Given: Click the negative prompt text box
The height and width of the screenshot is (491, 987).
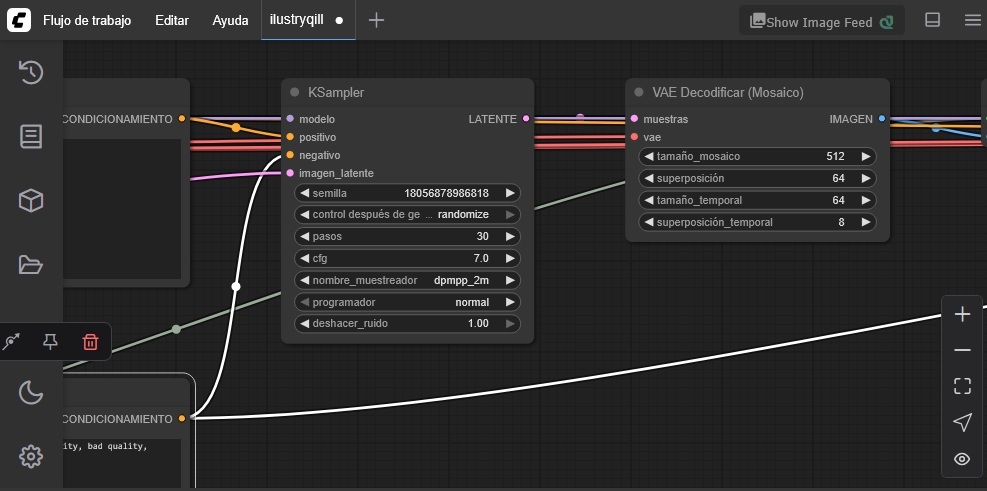Looking at the screenshot, I should 121,463.
